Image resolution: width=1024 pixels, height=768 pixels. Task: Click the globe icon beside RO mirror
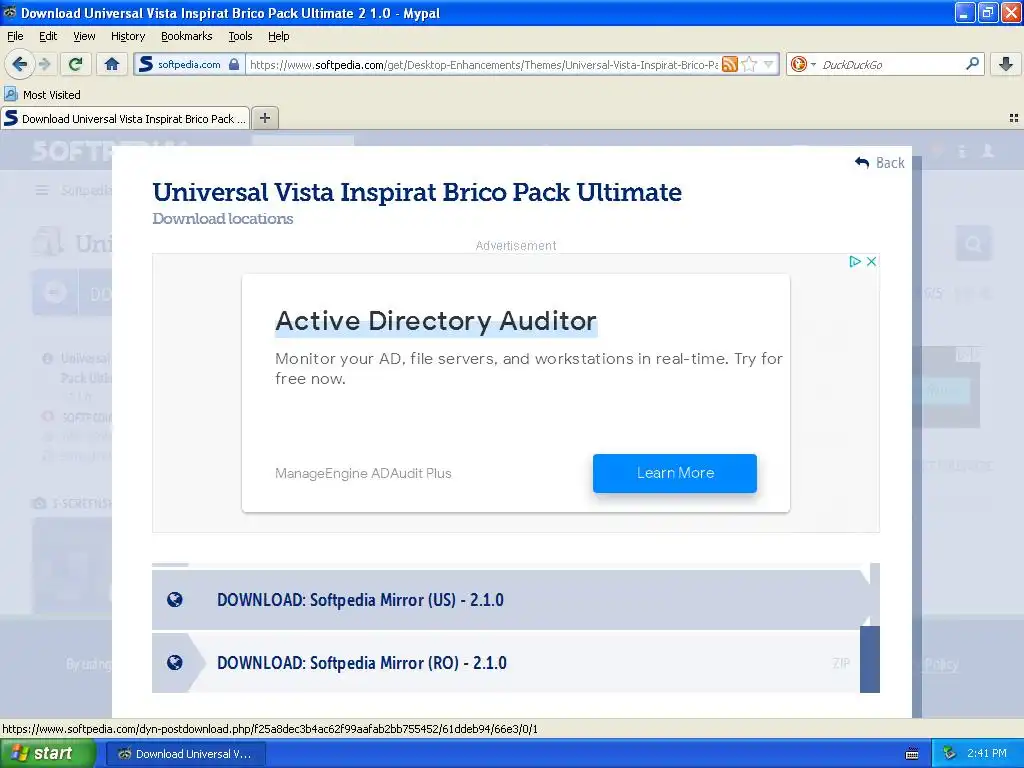point(174,662)
